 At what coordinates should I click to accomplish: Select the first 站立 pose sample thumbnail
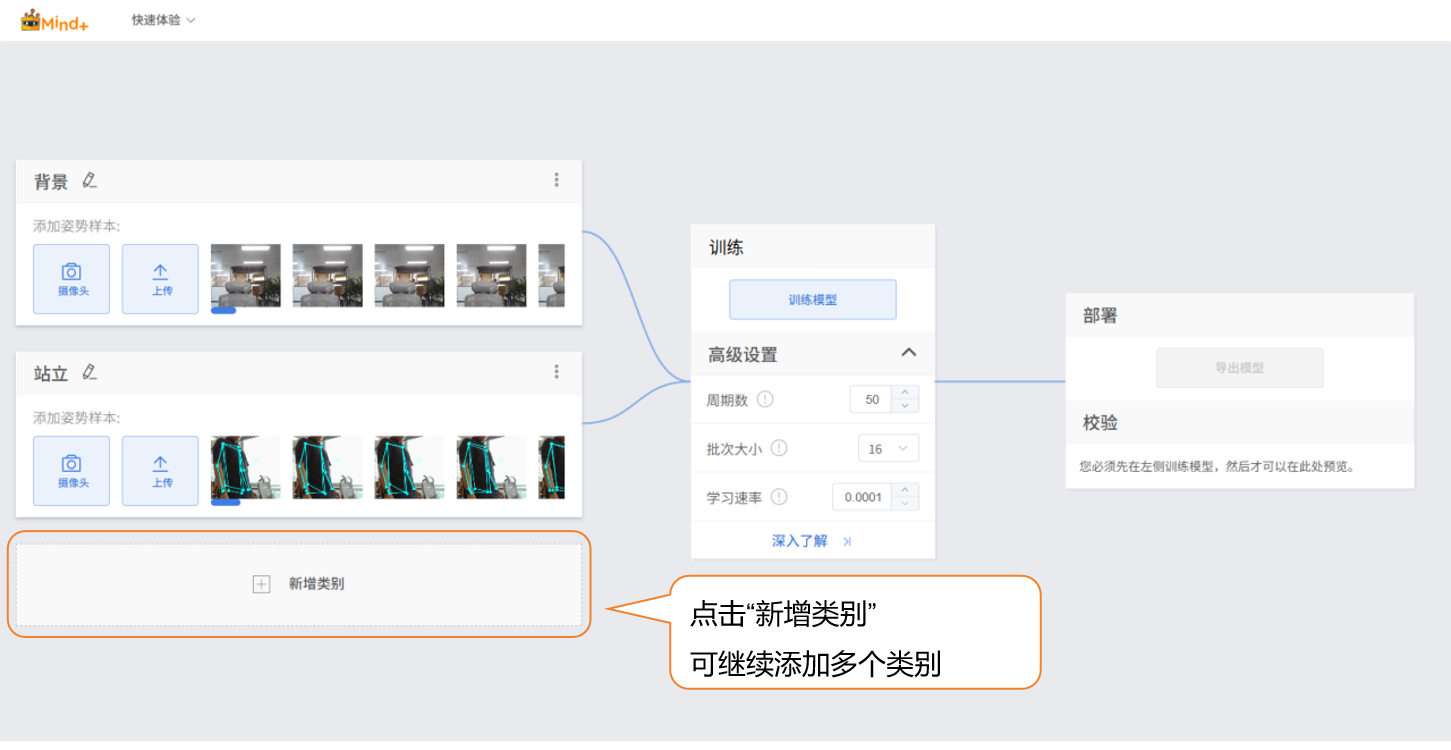[x=246, y=467]
